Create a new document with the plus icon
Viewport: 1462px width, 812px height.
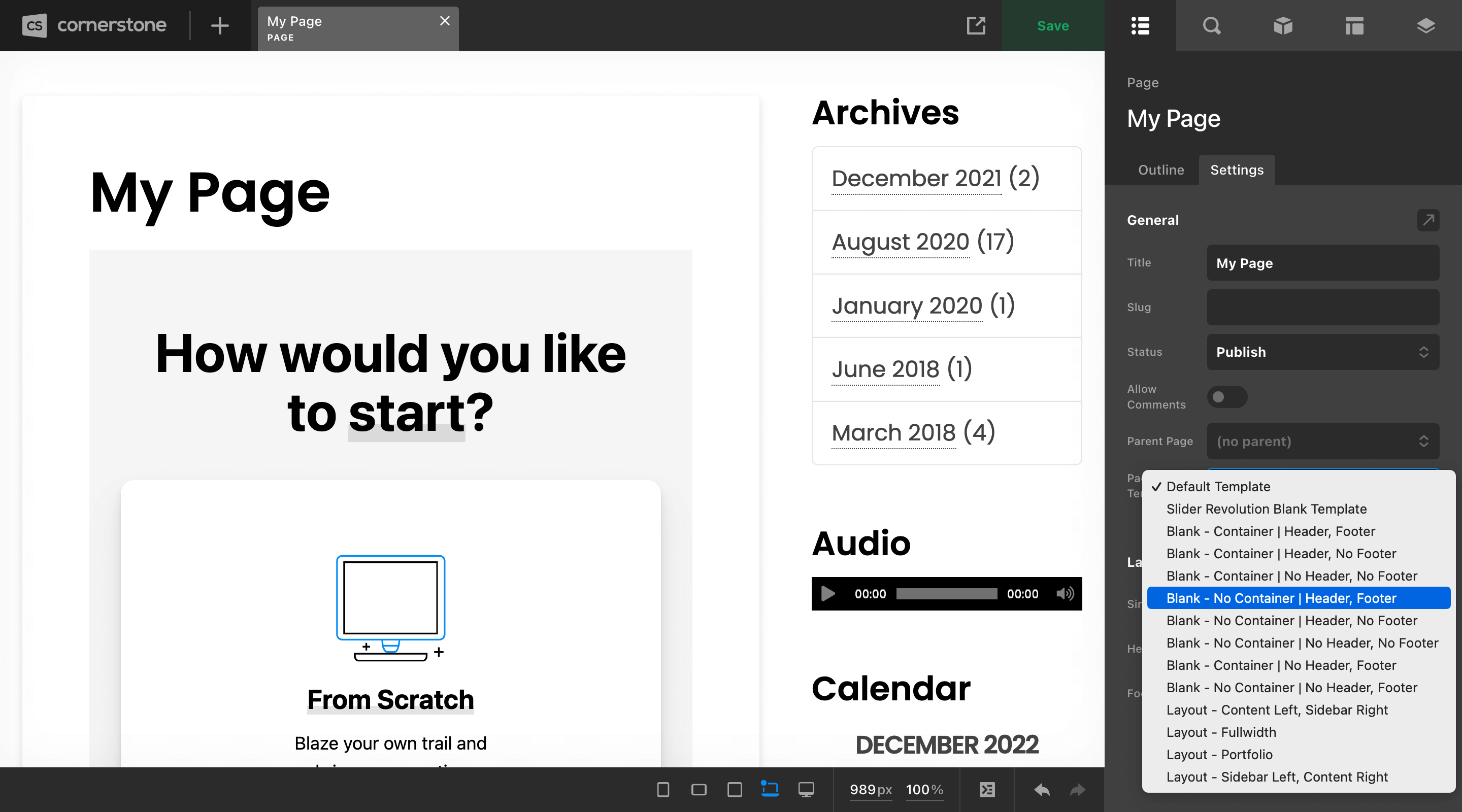(219, 25)
